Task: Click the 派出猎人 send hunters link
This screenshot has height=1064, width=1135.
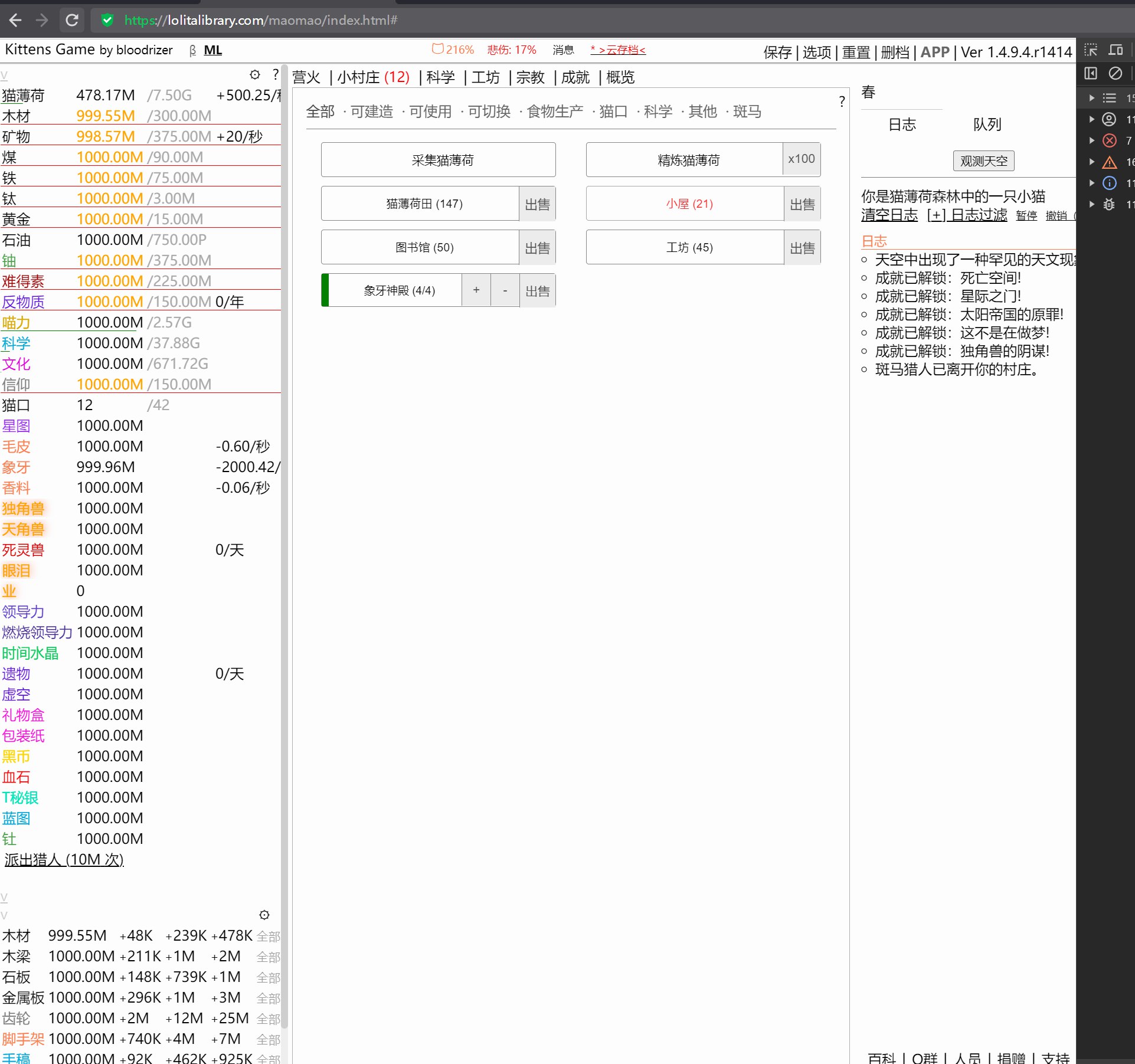Action: 64,860
